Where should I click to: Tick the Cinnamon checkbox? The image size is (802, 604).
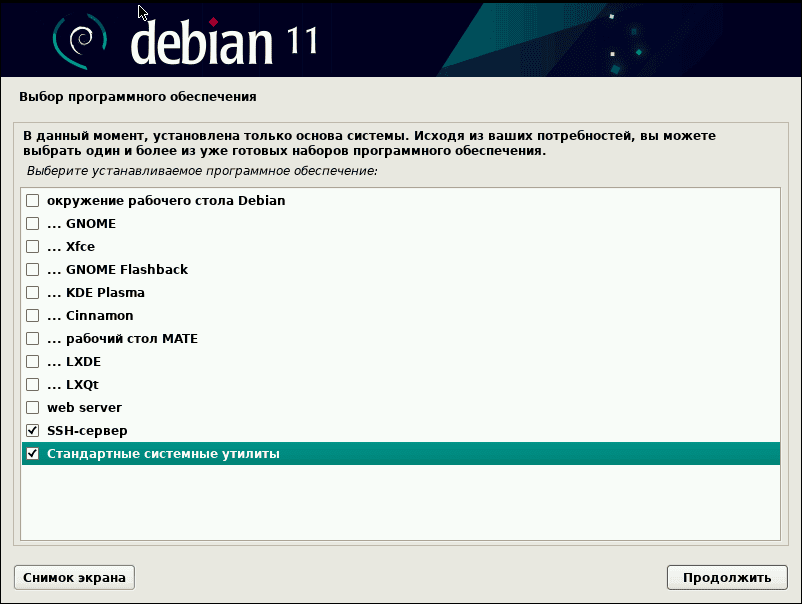33,316
